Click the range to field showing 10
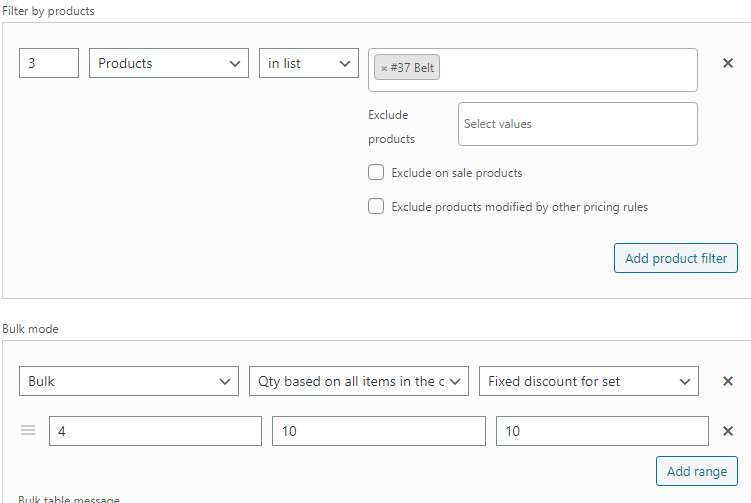This screenshot has height=503, width=751. click(379, 431)
